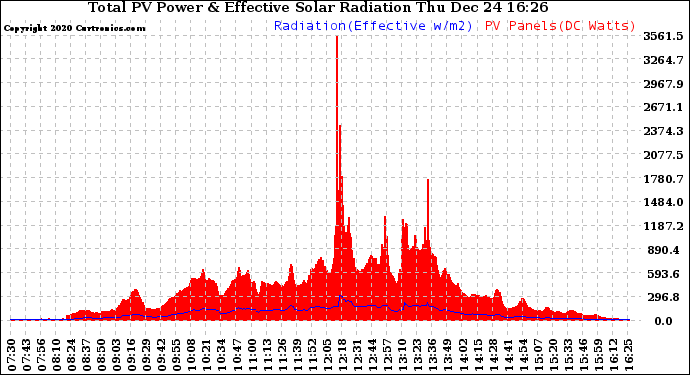Click the 16:25 time axis label
Viewport: 690px width, 375px height.
pos(629,355)
